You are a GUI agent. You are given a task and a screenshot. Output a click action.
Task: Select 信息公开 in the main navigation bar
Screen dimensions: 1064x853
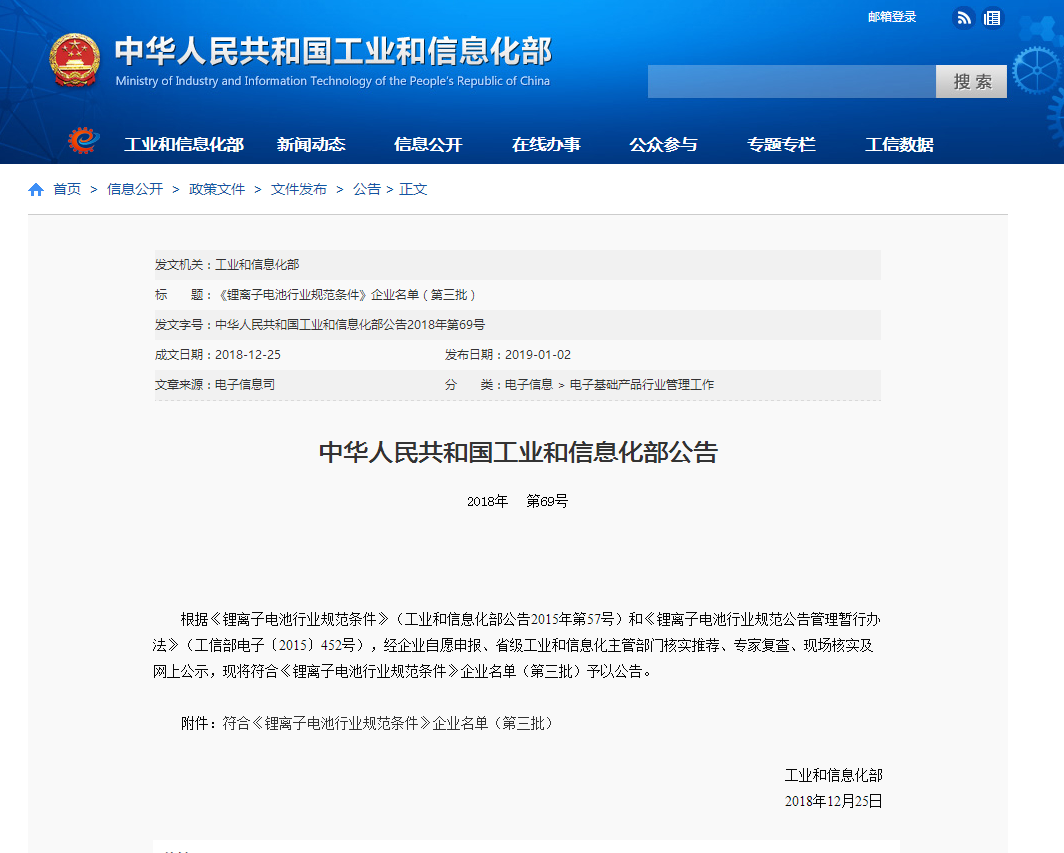[x=428, y=145]
